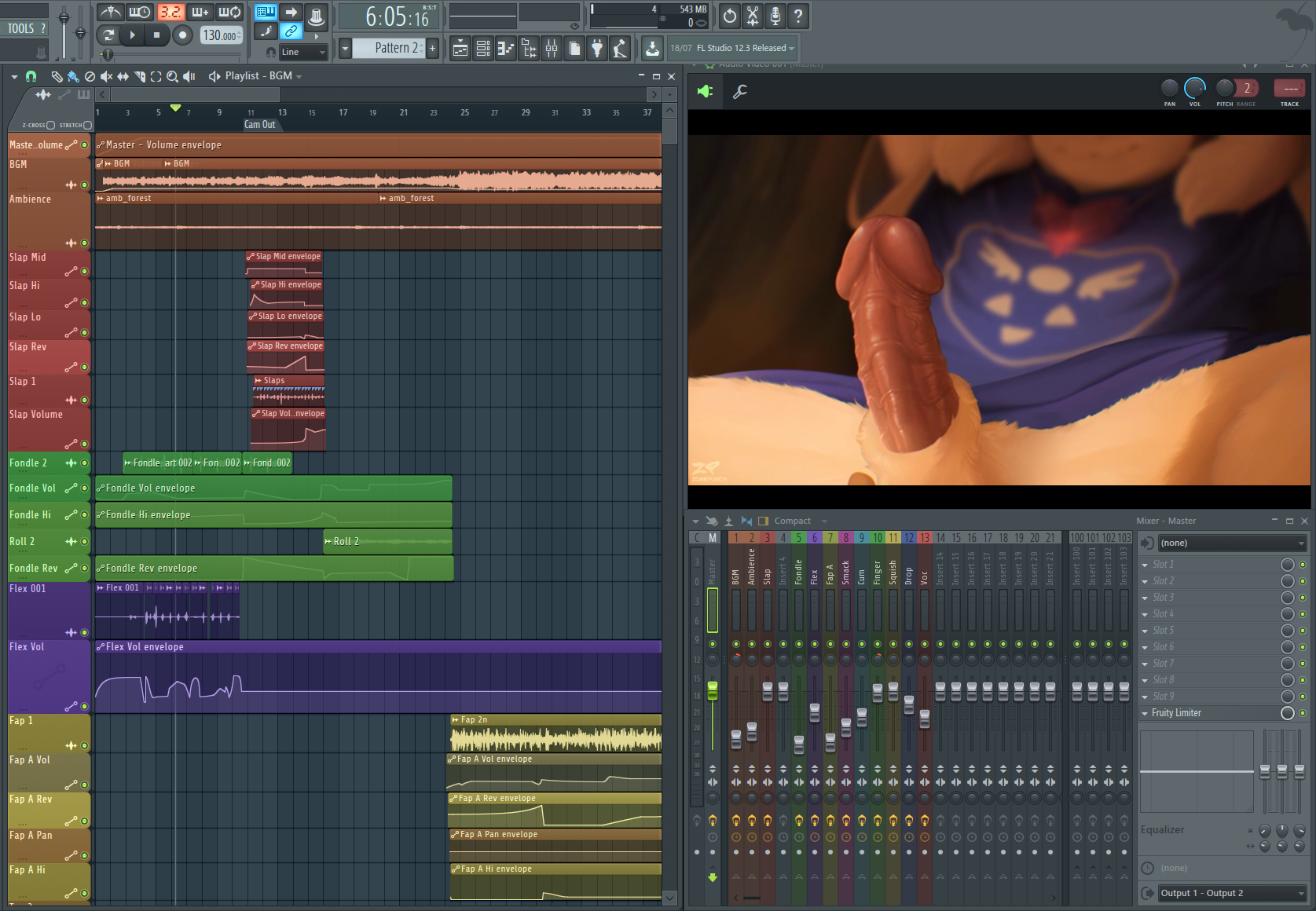Screen dimensions: 1316x911
Task: Open the Browser icon in toolbar
Action: (529, 49)
